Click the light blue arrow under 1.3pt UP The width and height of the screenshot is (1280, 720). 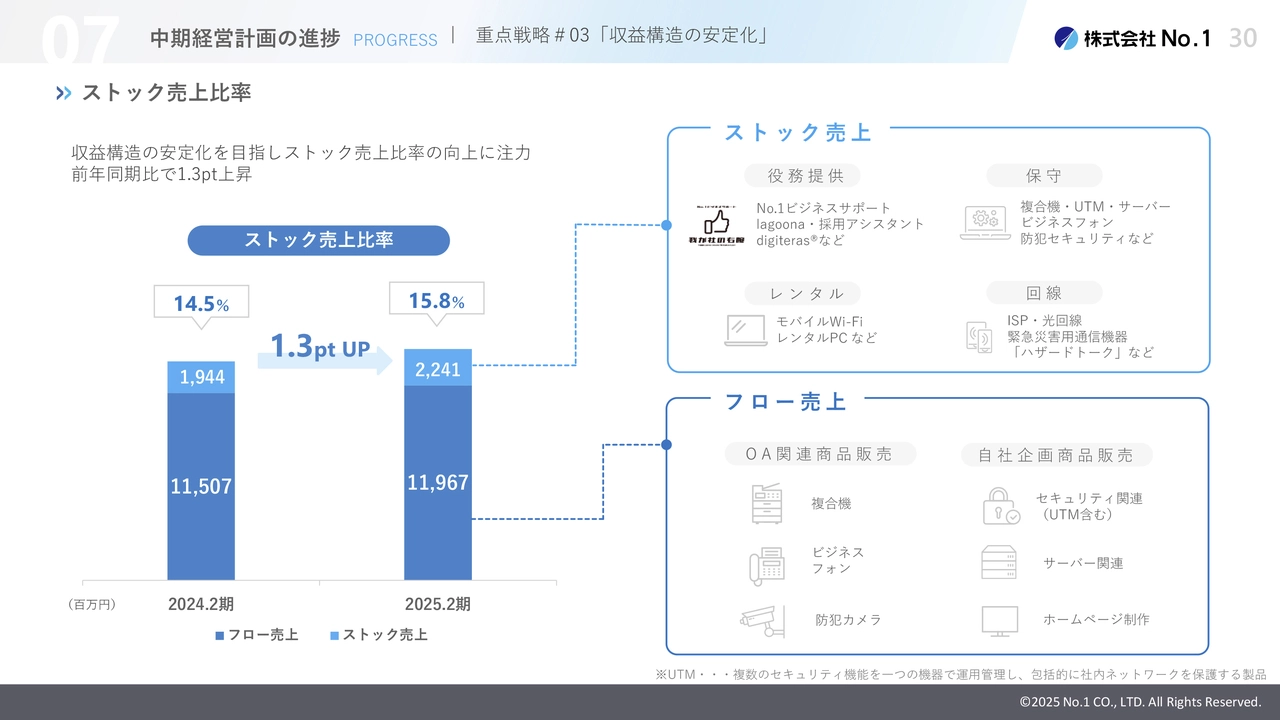(325, 360)
